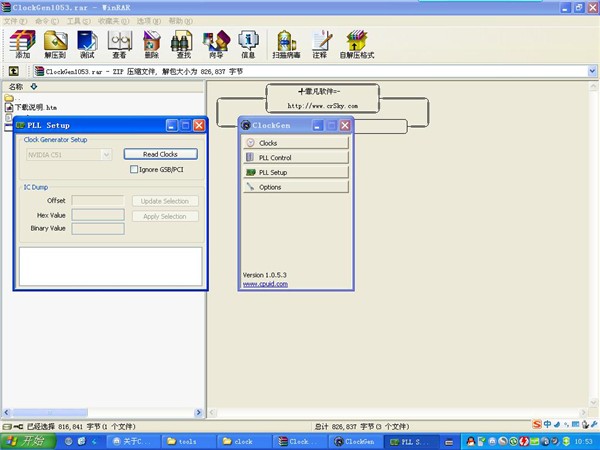The width and height of the screenshot is (600, 450).
Task: Close the PLL Setup window
Action: (x=199, y=125)
